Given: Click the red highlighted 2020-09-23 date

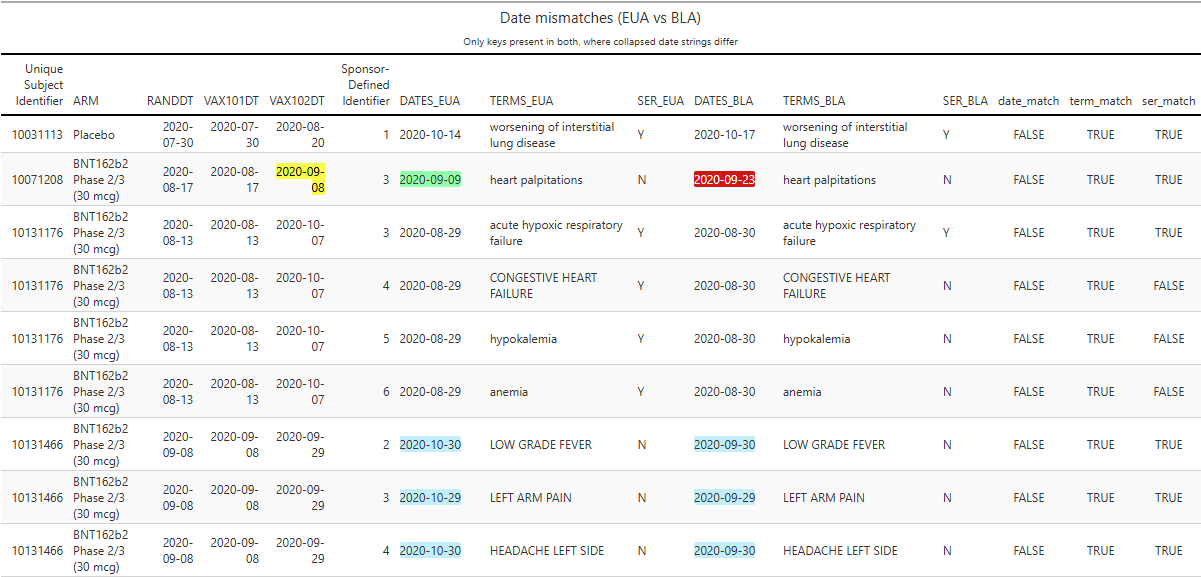Looking at the screenshot, I should [x=724, y=180].
